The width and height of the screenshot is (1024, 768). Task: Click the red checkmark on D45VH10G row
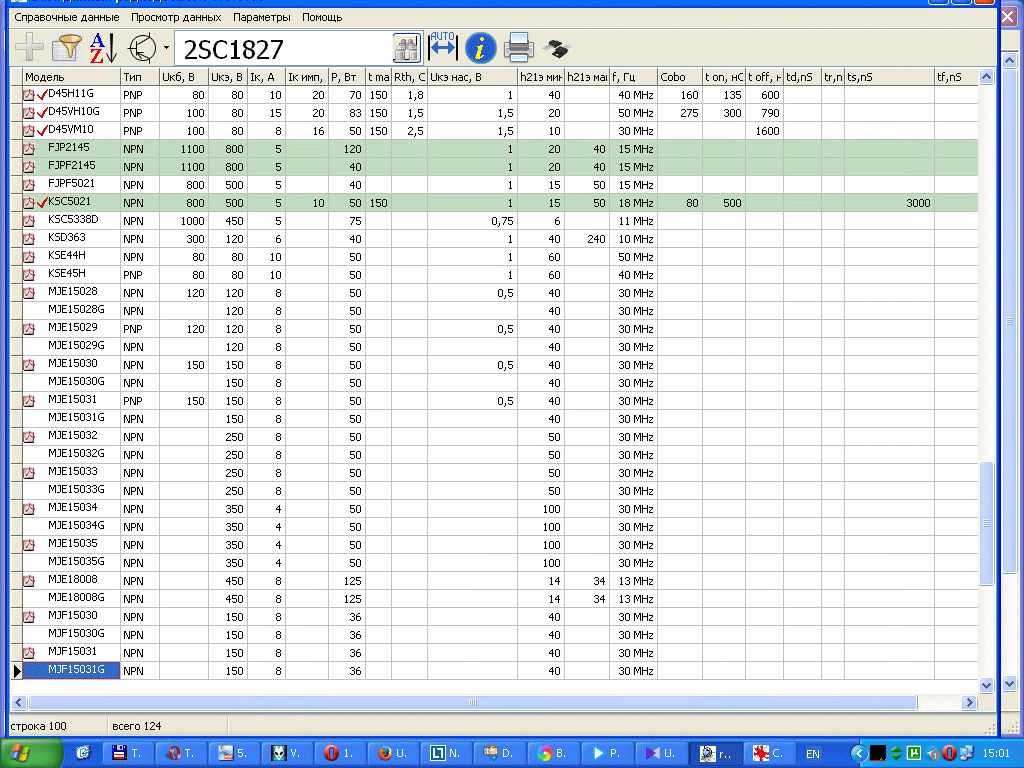42,112
